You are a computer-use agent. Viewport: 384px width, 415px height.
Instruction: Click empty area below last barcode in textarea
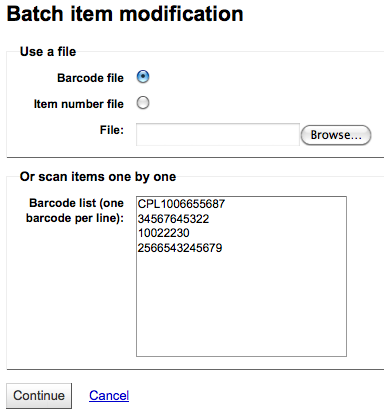pos(241,303)
